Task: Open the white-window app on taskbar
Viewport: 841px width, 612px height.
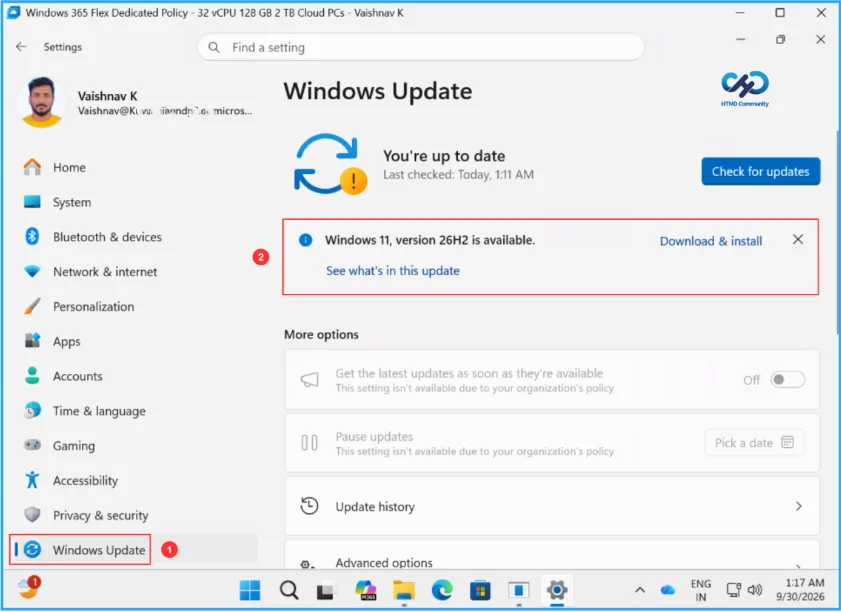Action: click(519, 591)
